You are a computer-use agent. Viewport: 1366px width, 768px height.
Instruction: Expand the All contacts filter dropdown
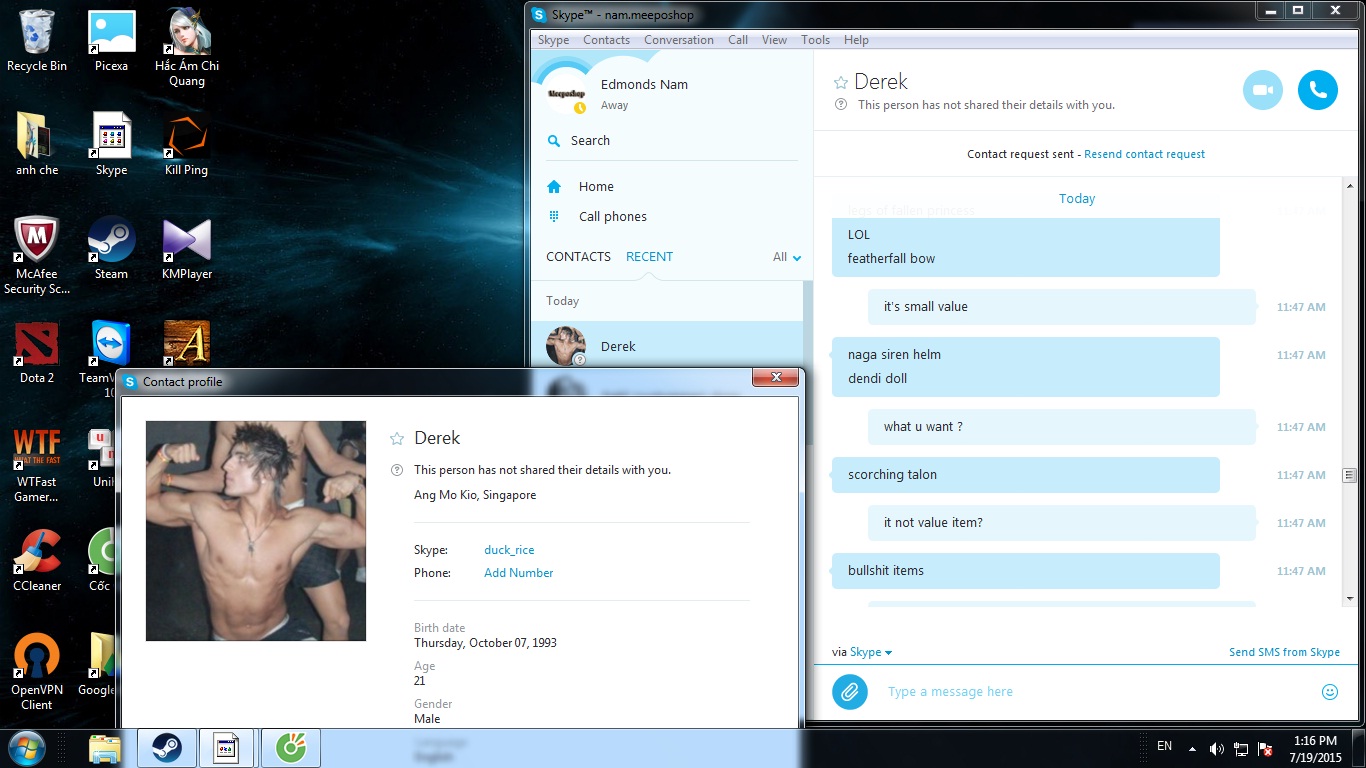point(787,257)
